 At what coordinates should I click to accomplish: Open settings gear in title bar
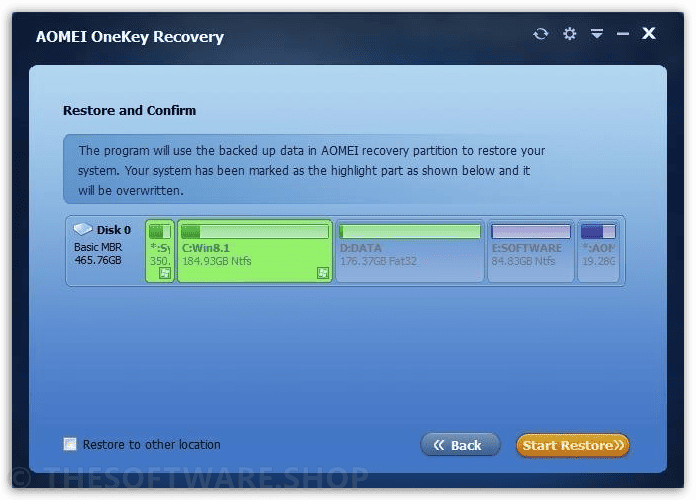pyautogui.click(x=569, y=34)
